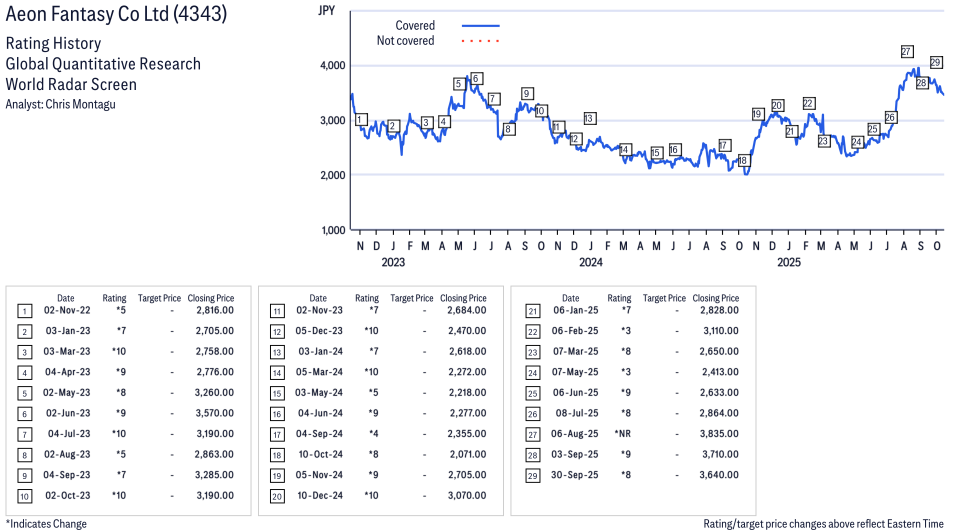Select the numbered box 1 in the rating table
The image size is (955, 530).
coord(24,311)
